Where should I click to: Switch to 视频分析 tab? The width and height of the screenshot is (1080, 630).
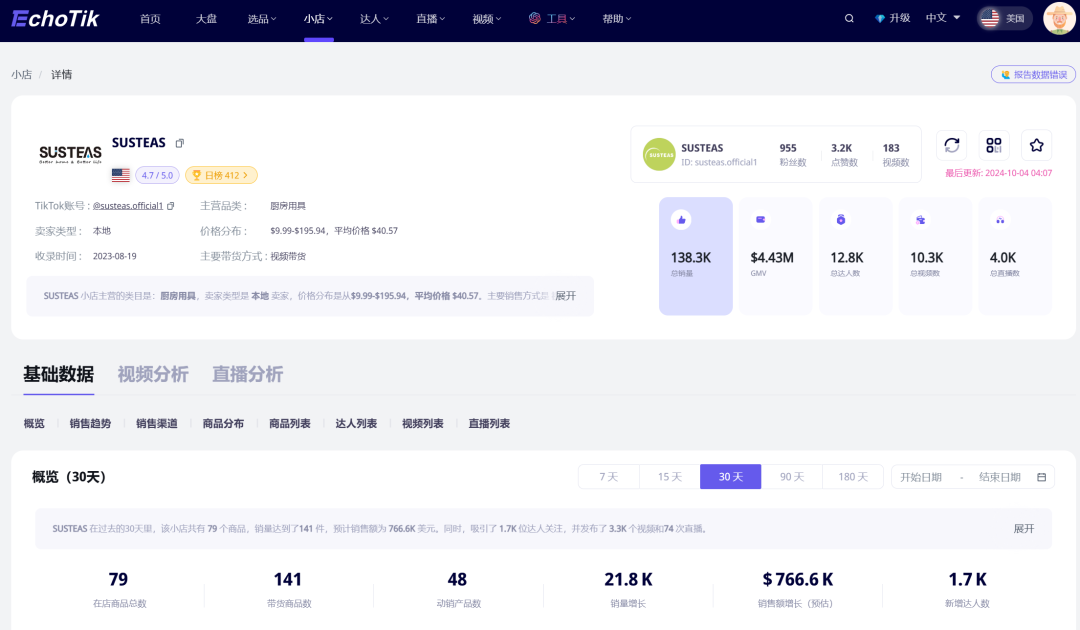pyautogui.click(x=153, y=374)
